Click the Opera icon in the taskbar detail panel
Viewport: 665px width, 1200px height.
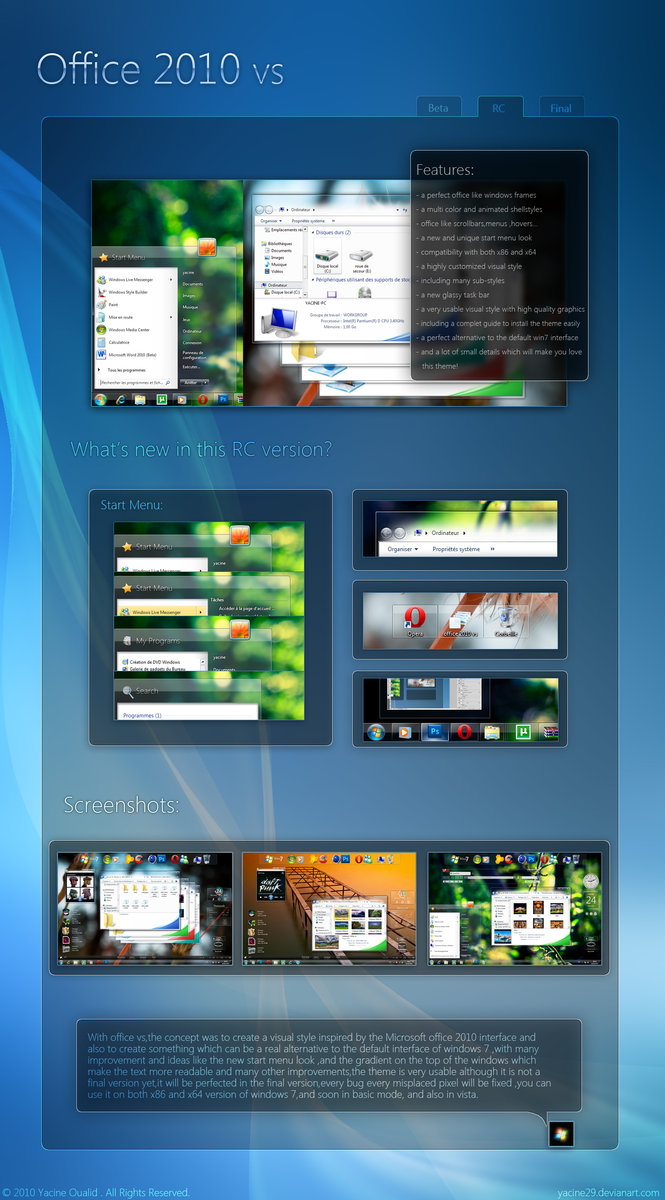click(x=464, y=732)
